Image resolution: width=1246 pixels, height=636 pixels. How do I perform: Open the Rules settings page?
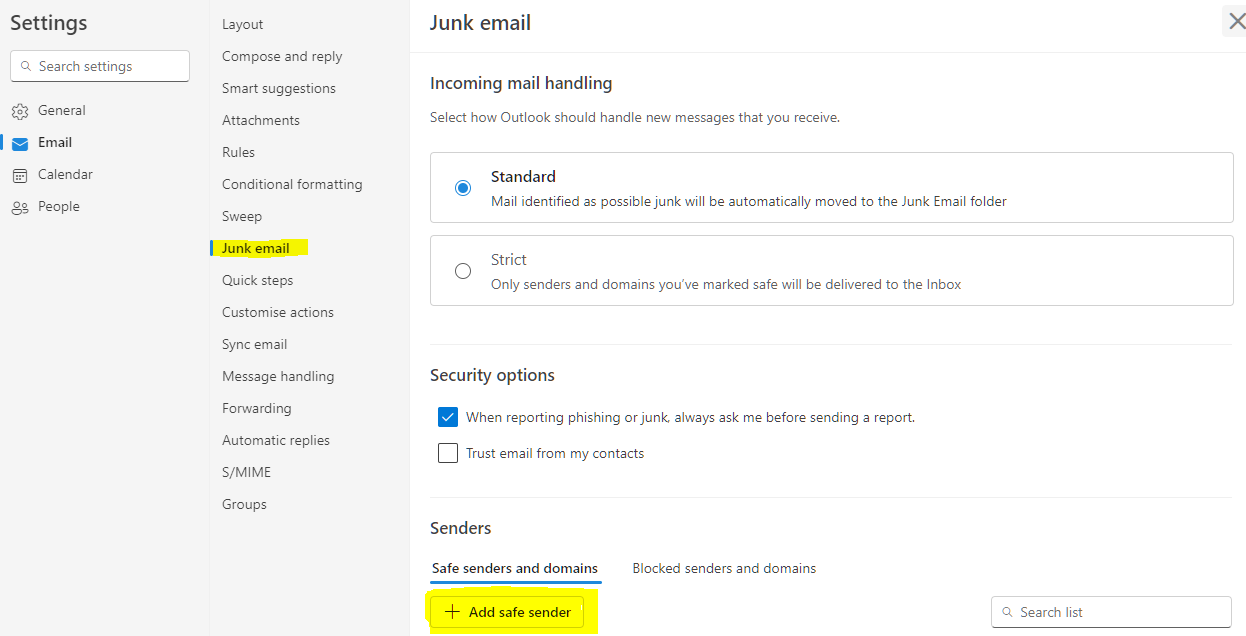point(238,152)
